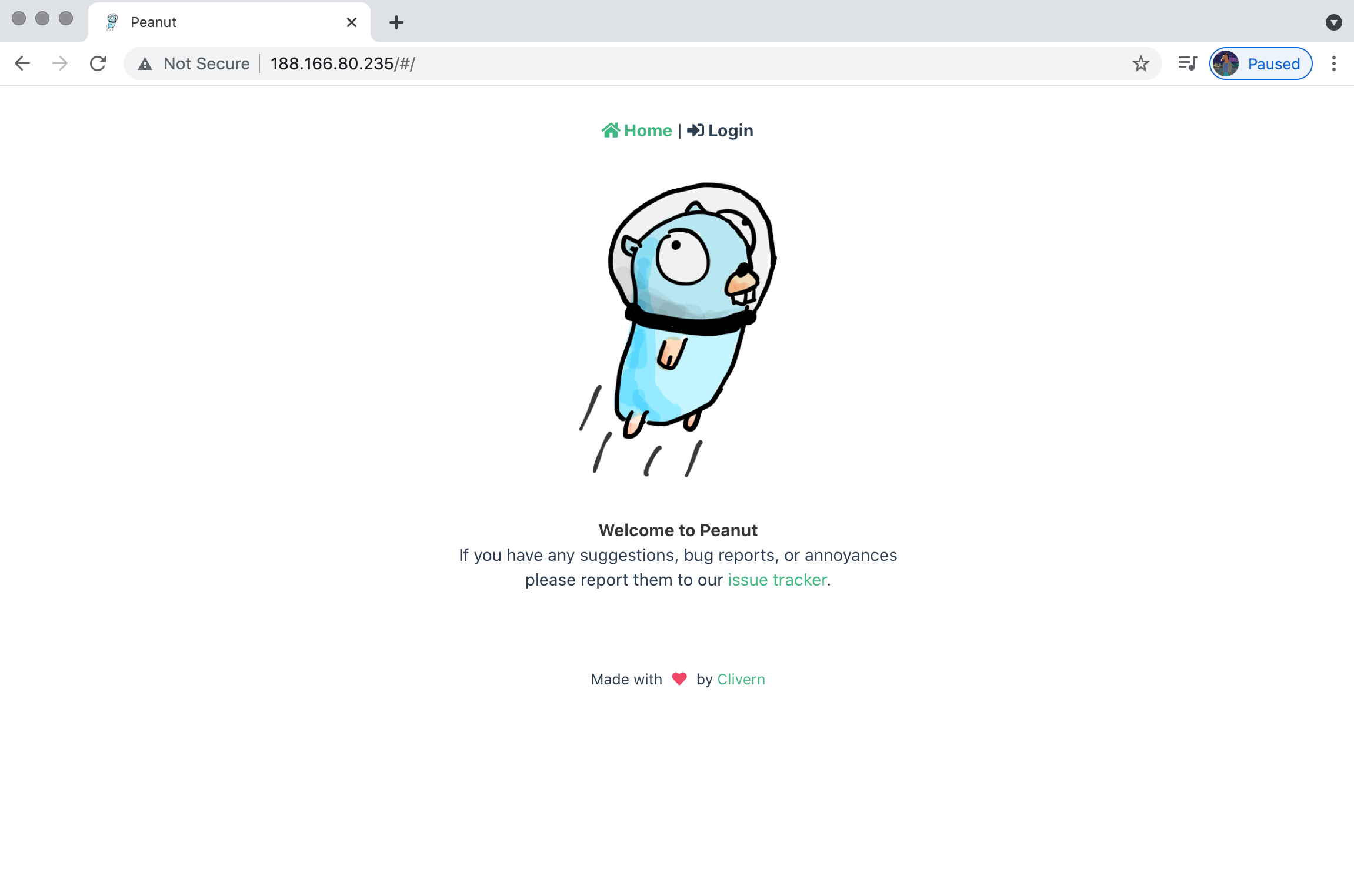This screenshot has height=896, width=1354.
Task: Click the address bar URL field
Action: (694, 63)
